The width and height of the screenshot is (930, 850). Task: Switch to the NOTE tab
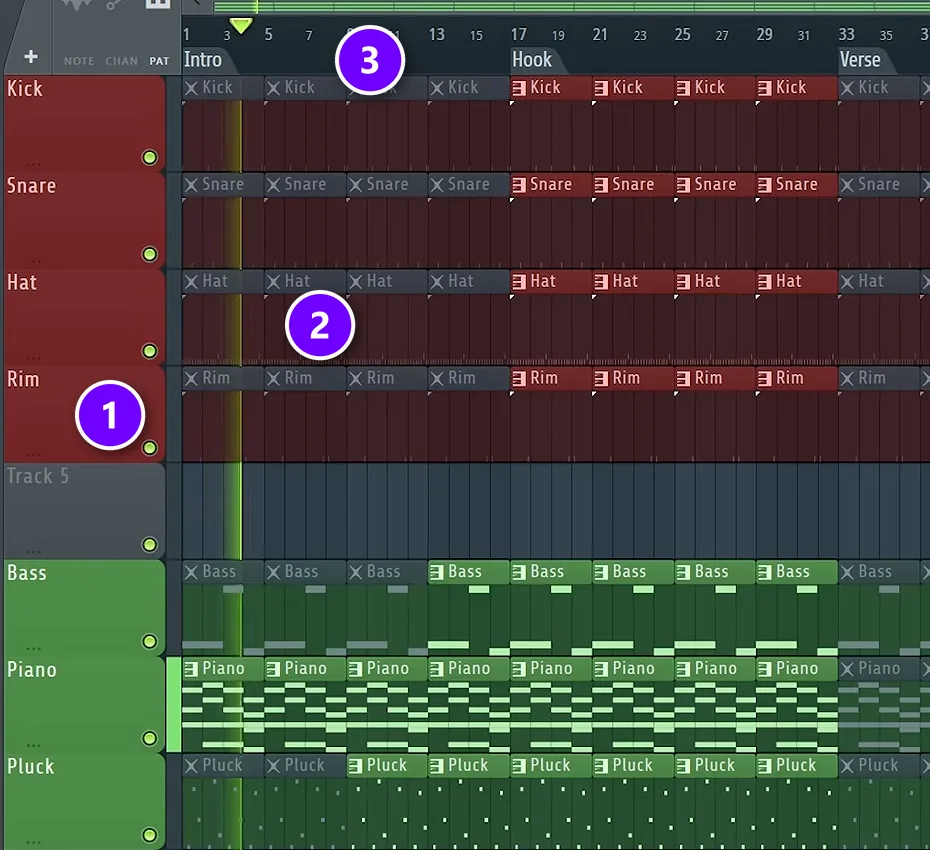pos(79,61)
